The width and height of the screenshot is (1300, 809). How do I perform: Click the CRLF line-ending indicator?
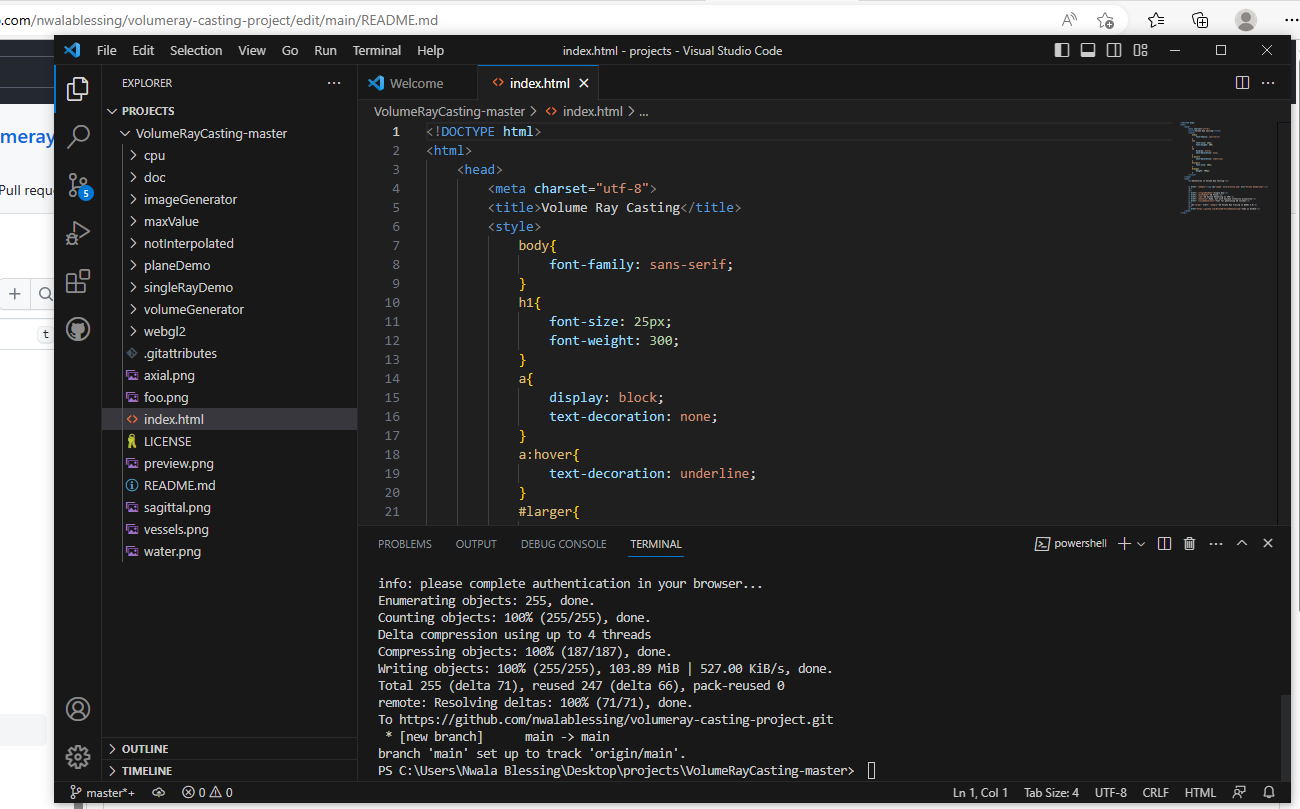coord(1155,791)
